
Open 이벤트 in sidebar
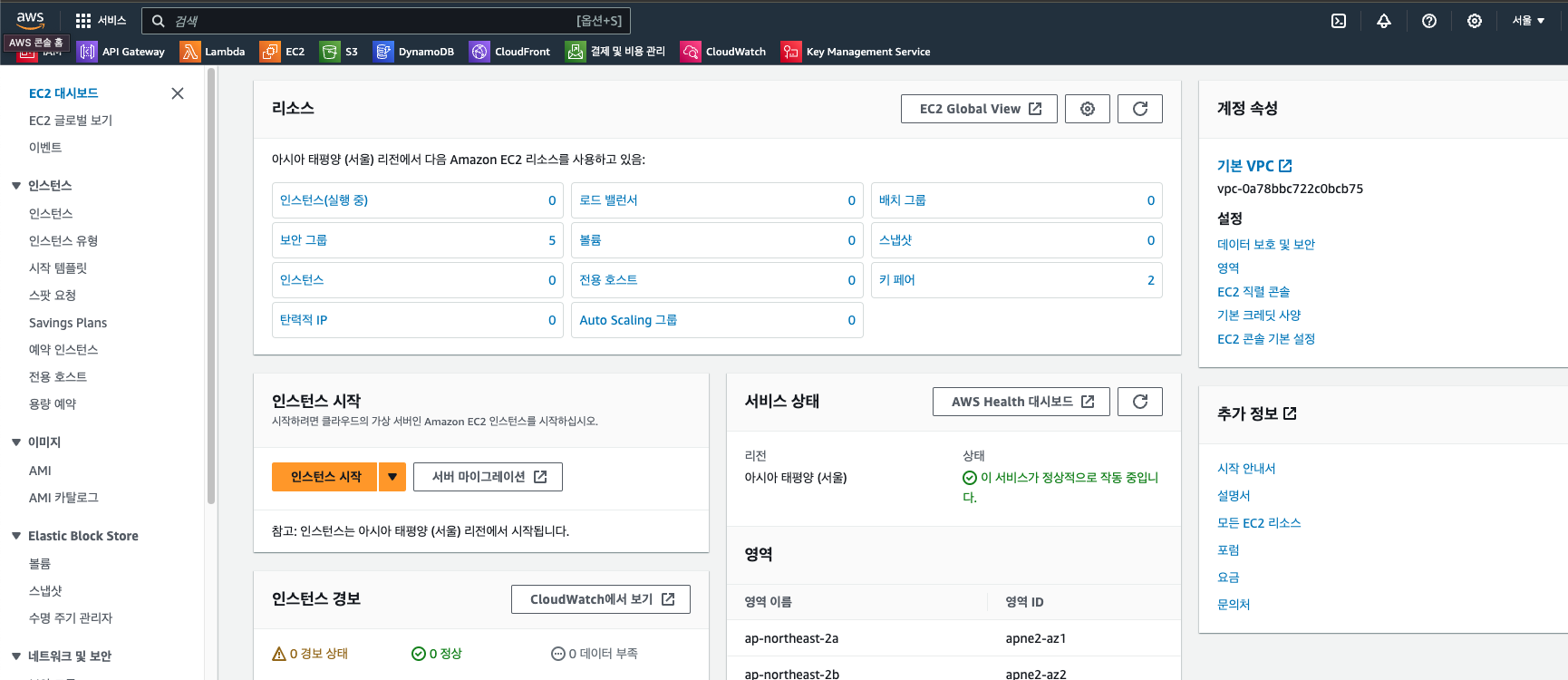45,148
